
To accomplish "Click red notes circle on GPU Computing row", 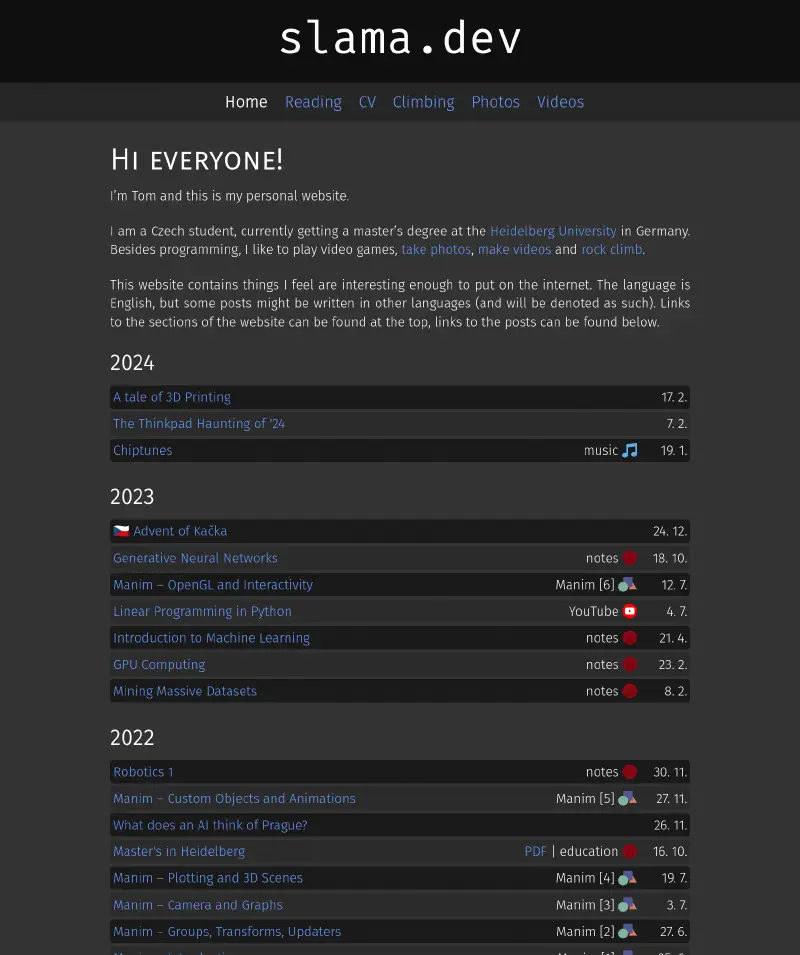I will coord(630,664).
